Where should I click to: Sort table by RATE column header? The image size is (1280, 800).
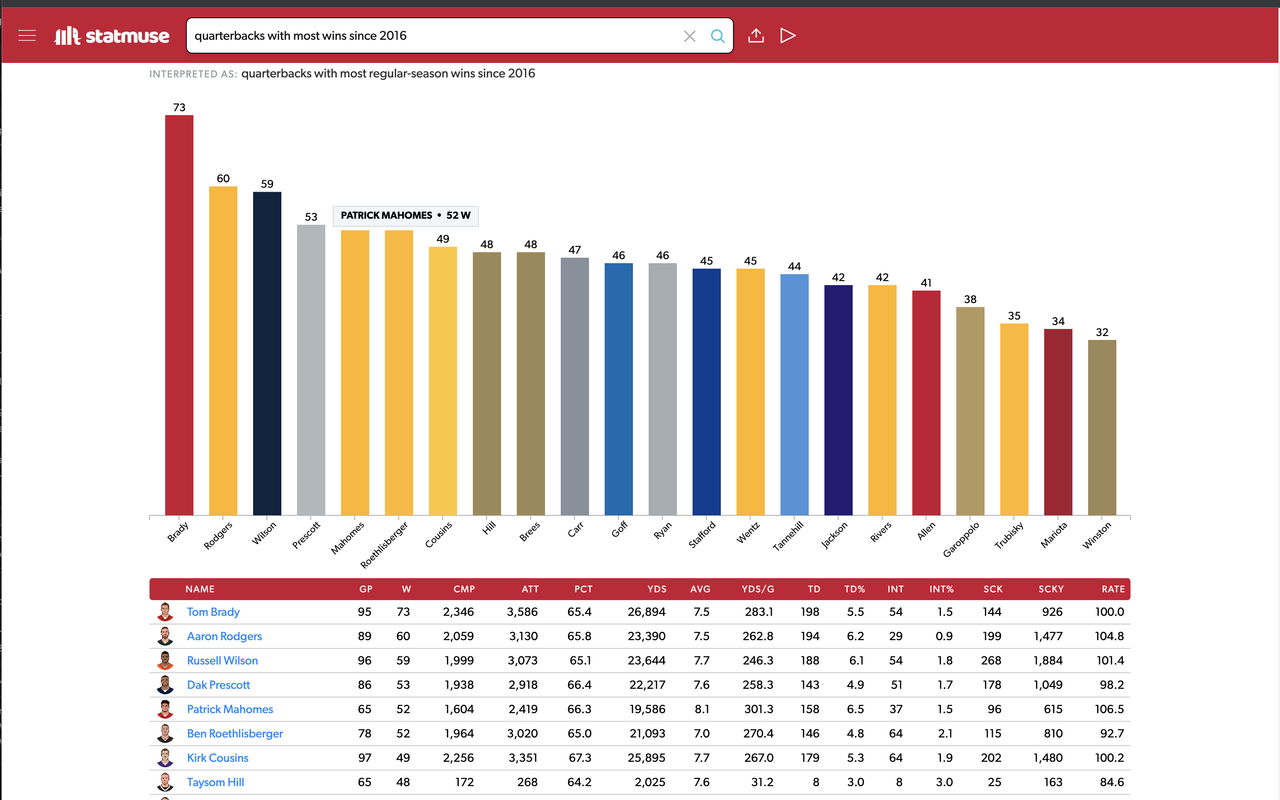pyautogui.click(x=1113, y=589)
